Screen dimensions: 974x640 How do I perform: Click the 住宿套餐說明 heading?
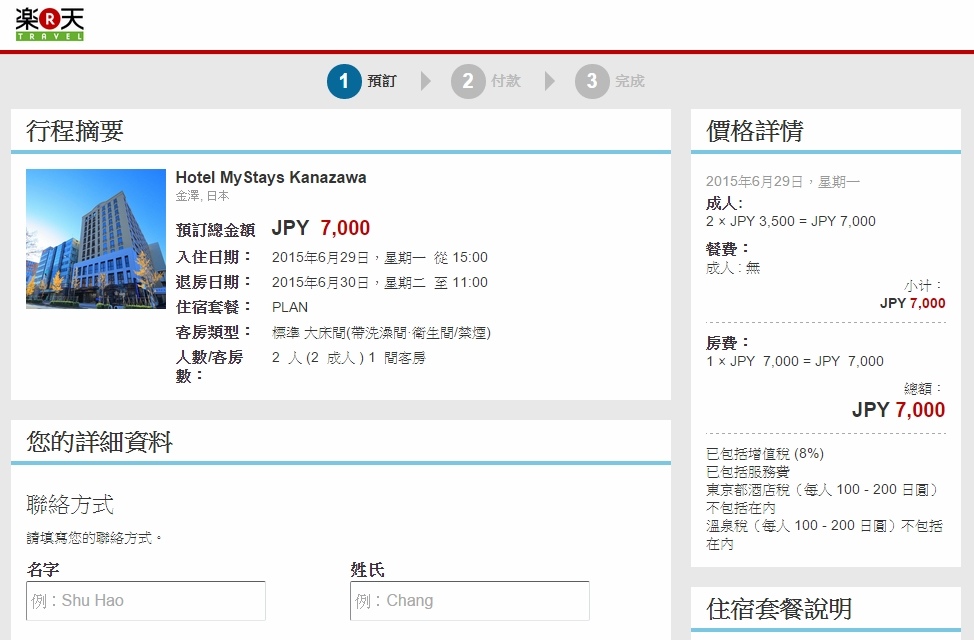coord(779,609)
